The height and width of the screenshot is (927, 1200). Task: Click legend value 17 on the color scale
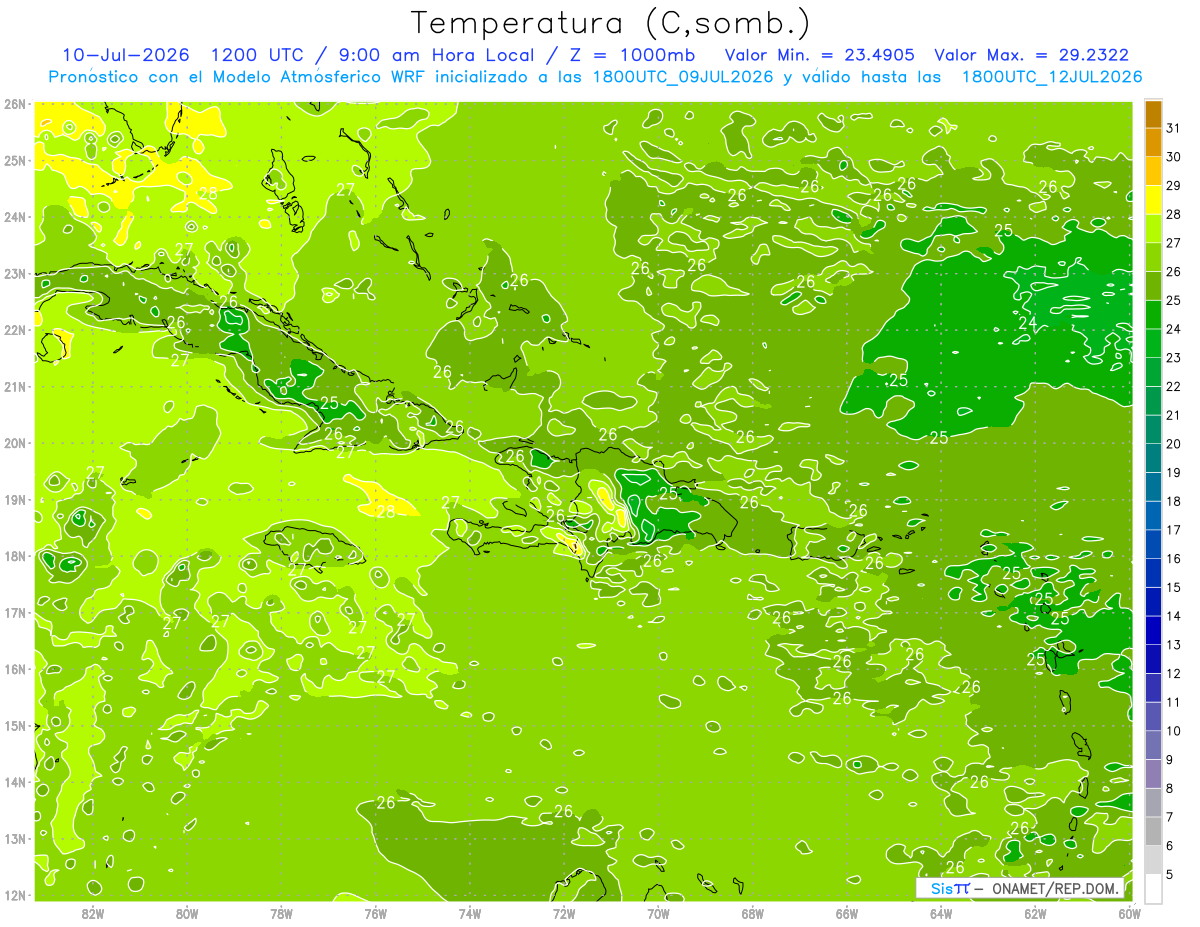pyautogui.click(x=1174, y=530)
